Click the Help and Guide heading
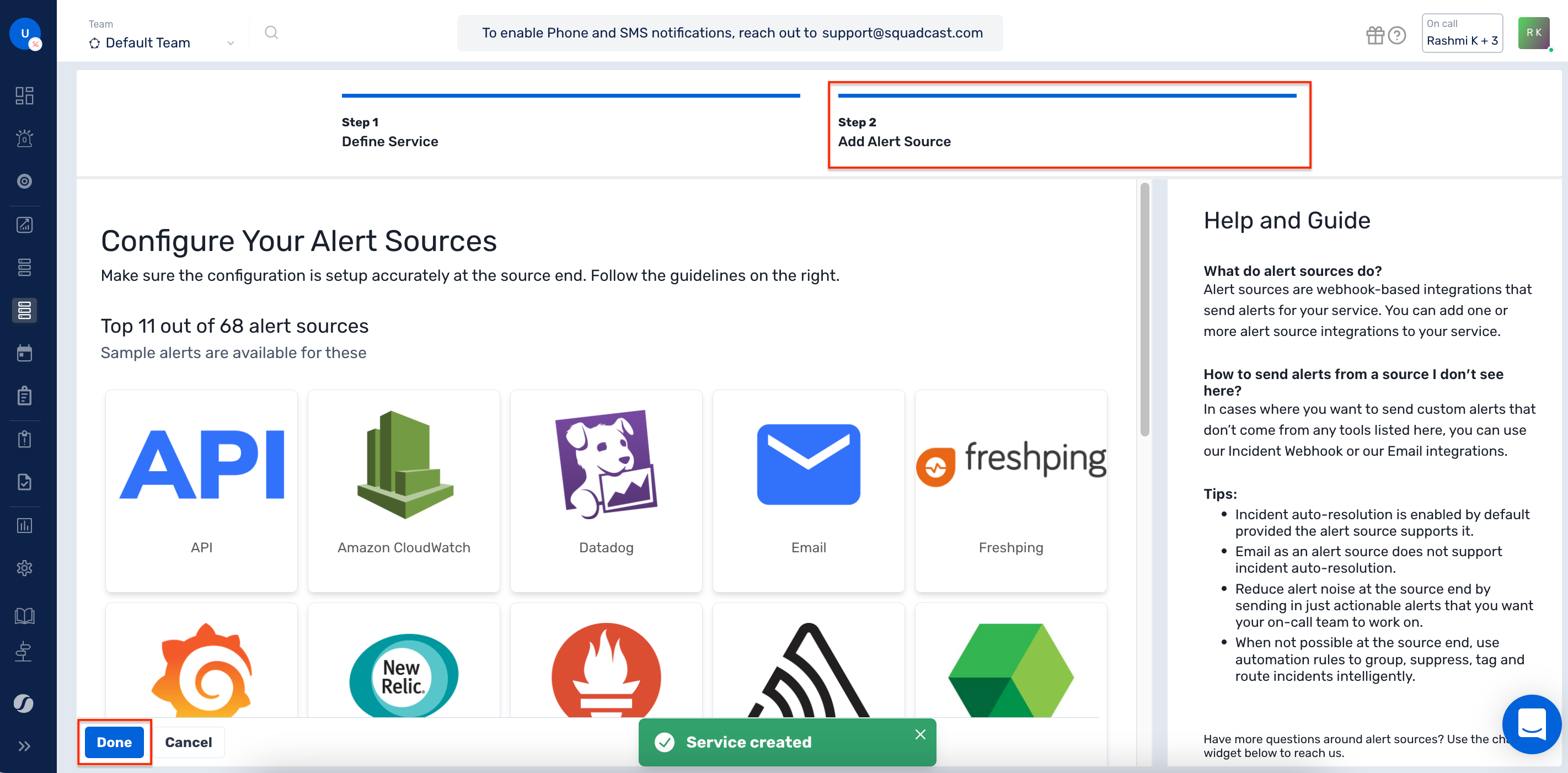This screenshot has height=773, width=1568. click(1287, 220)
